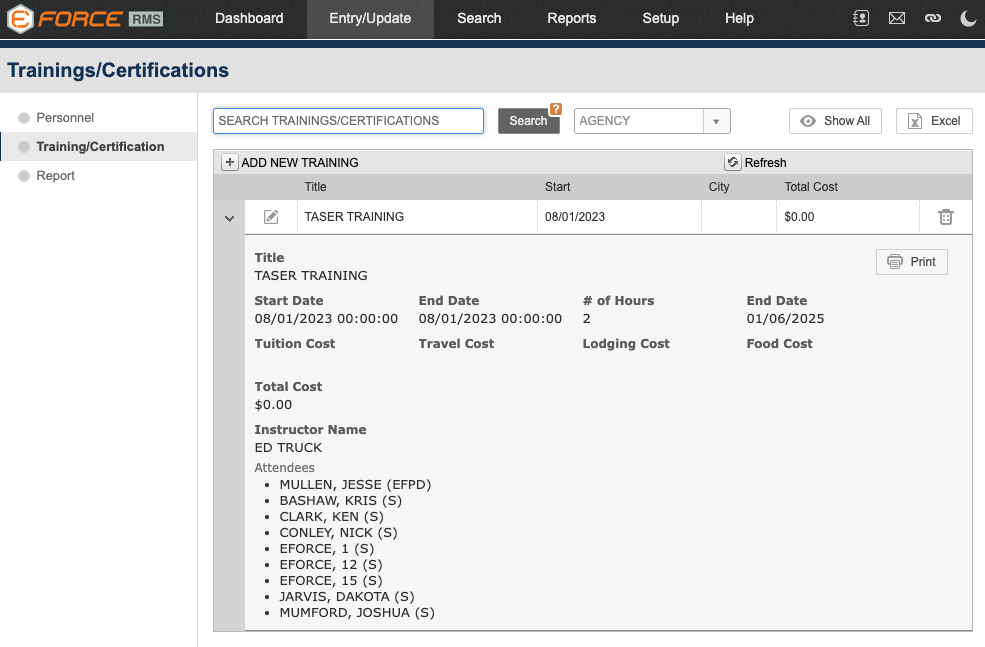Click the orange question mark help icon
The image size is (985, 647).
pyautogui.click(x=555, y=108)
